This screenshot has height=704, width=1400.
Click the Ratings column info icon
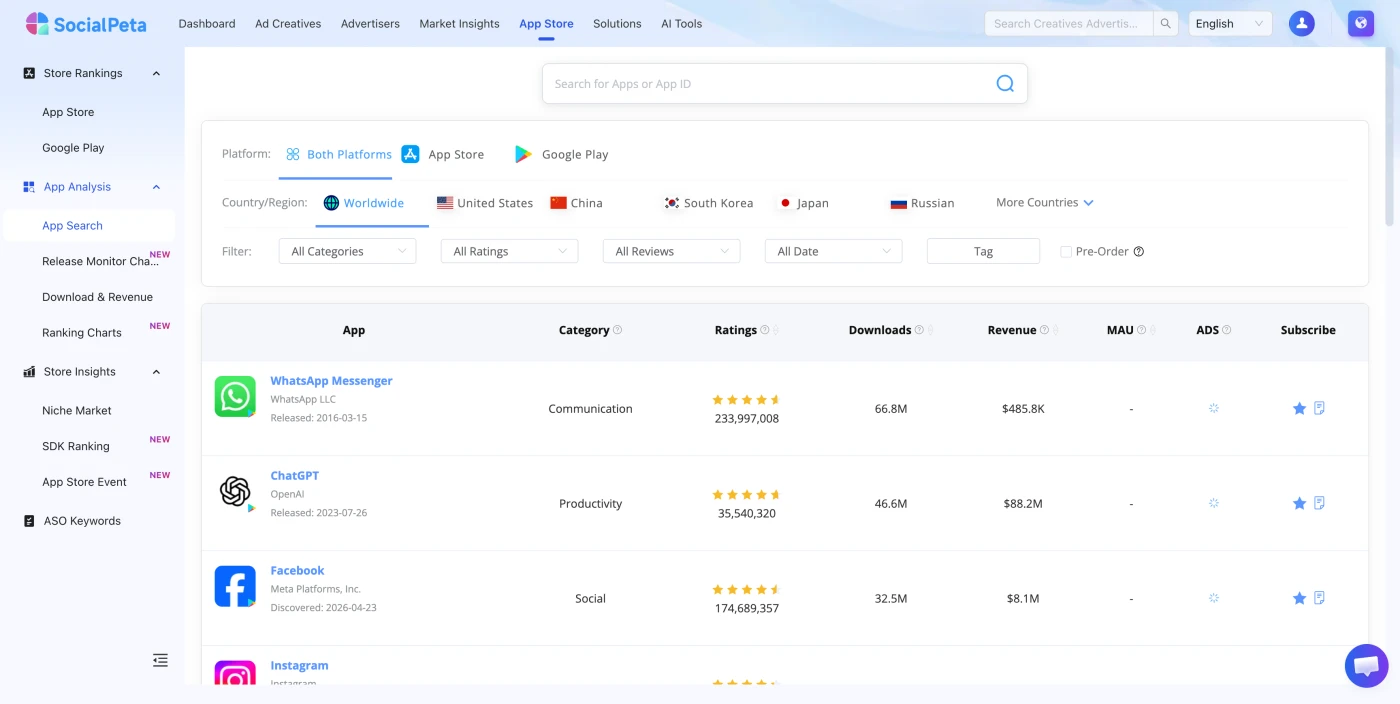click(765, 330)
